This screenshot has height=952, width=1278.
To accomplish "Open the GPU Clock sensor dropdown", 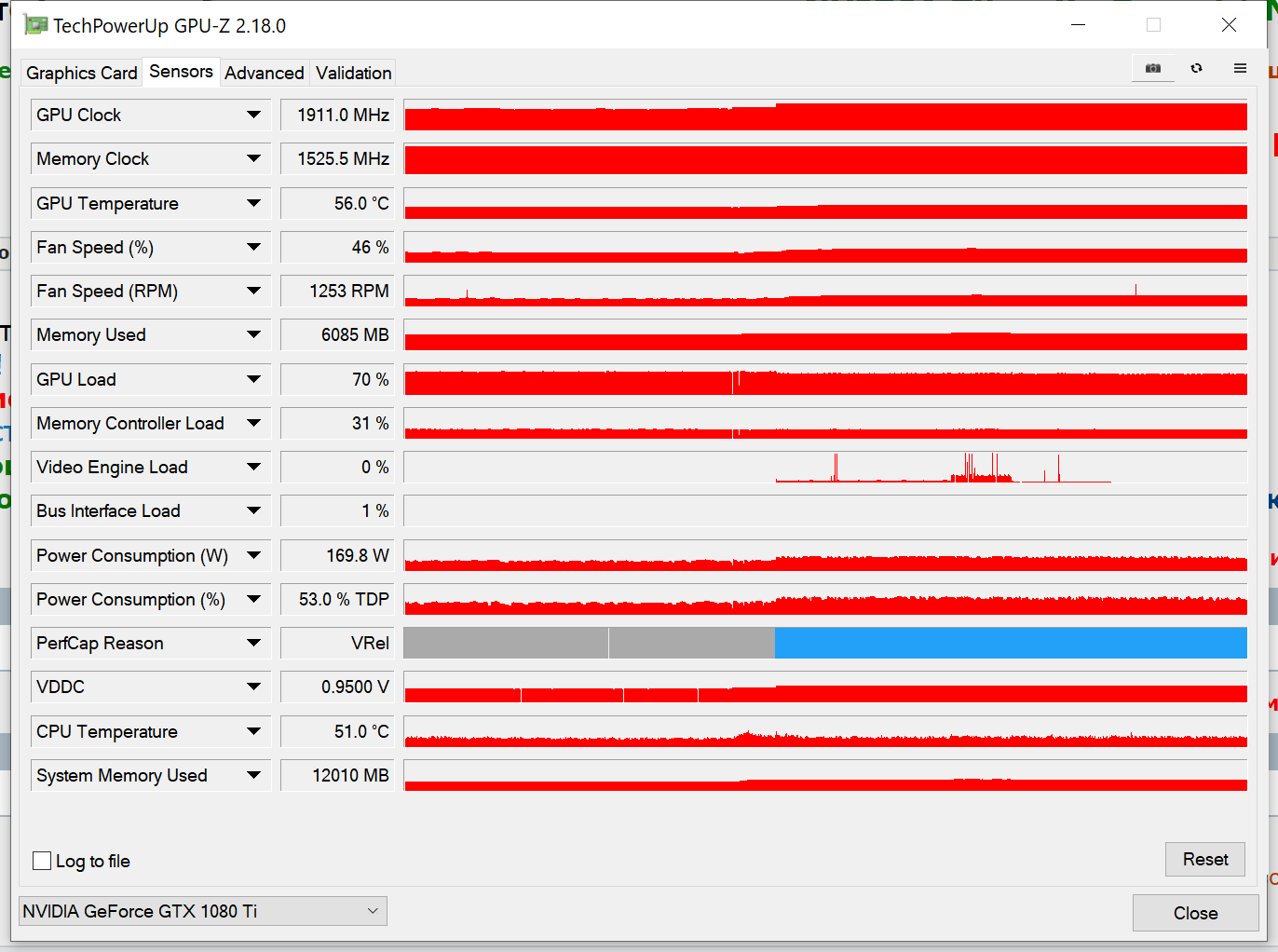I will tap(253, 115).
